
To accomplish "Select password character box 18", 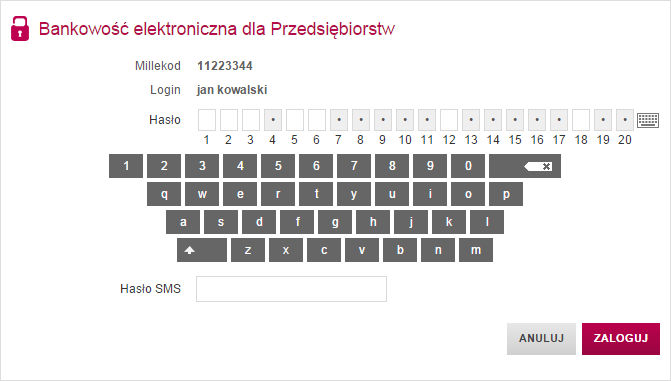I will pos(581,120).
